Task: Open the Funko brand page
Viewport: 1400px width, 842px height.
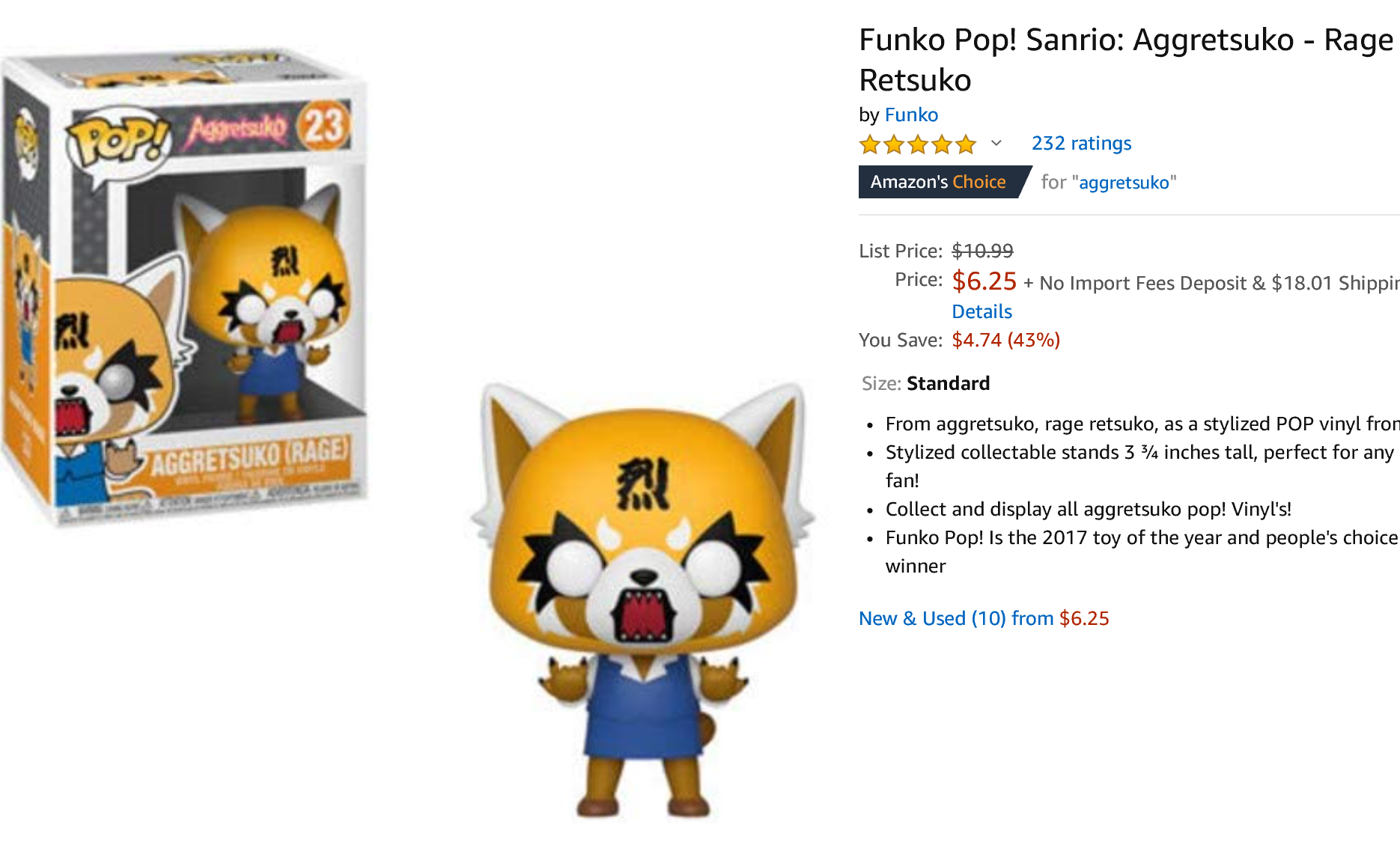Action: click(x=911, y=115)
